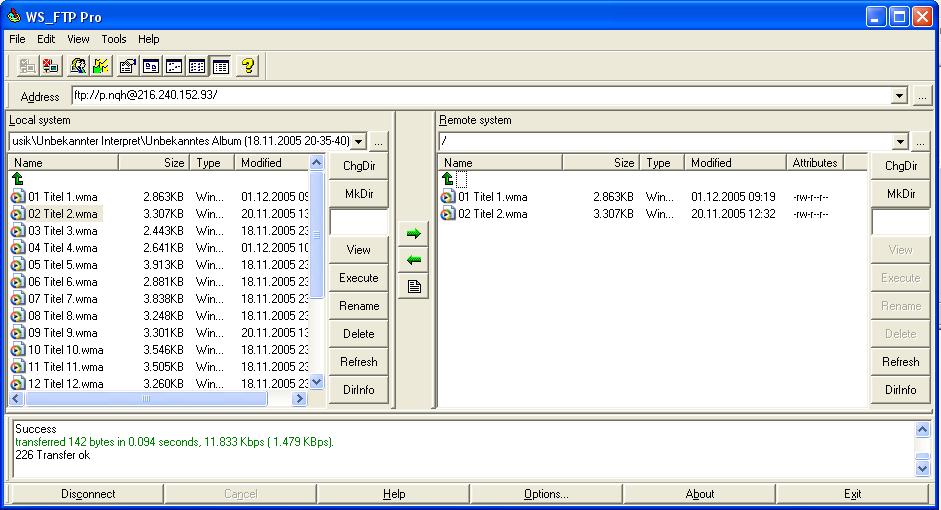Sort local list by Size column header
The height and width of the screenshot is (510, 941).
(154, 163)
